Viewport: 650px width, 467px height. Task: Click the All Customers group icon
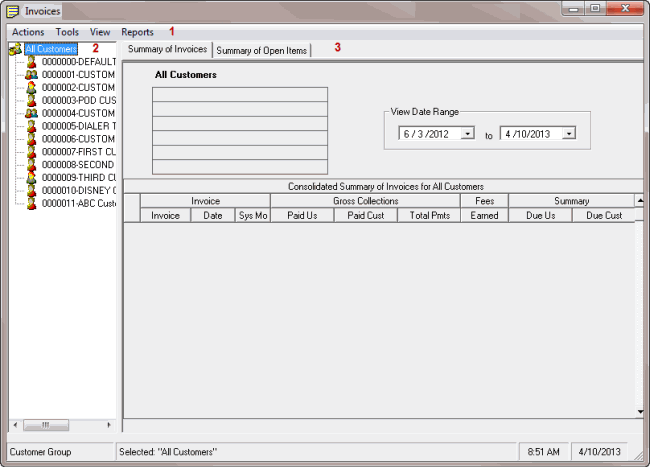point(15,48)
